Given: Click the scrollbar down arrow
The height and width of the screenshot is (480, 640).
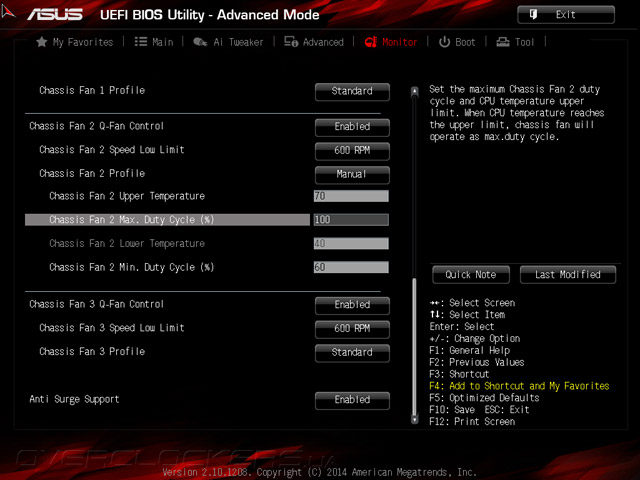Looking at the screenshot, I should tap(415, 419).
